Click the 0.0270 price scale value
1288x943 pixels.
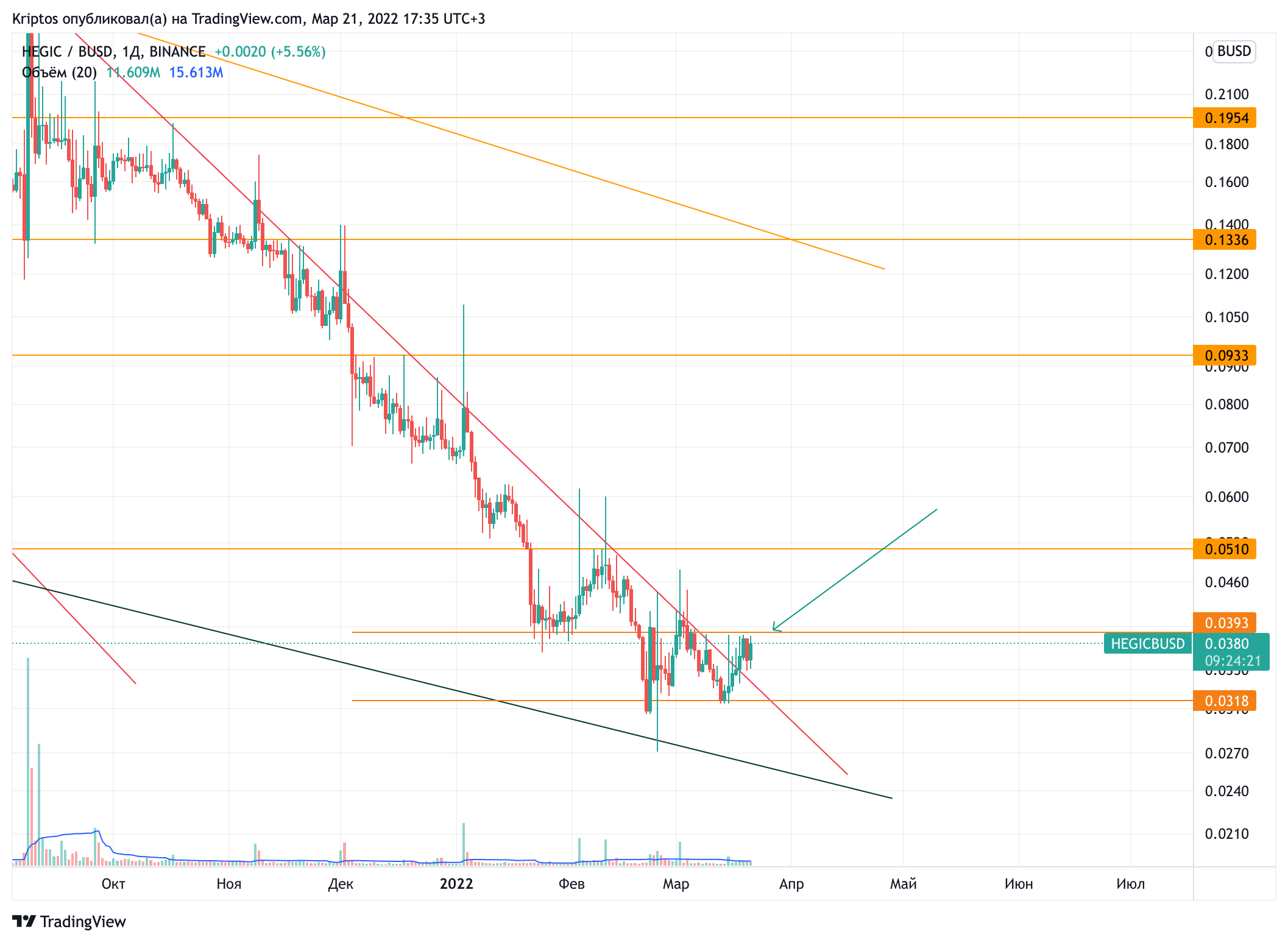click(x=1227, y=754)
